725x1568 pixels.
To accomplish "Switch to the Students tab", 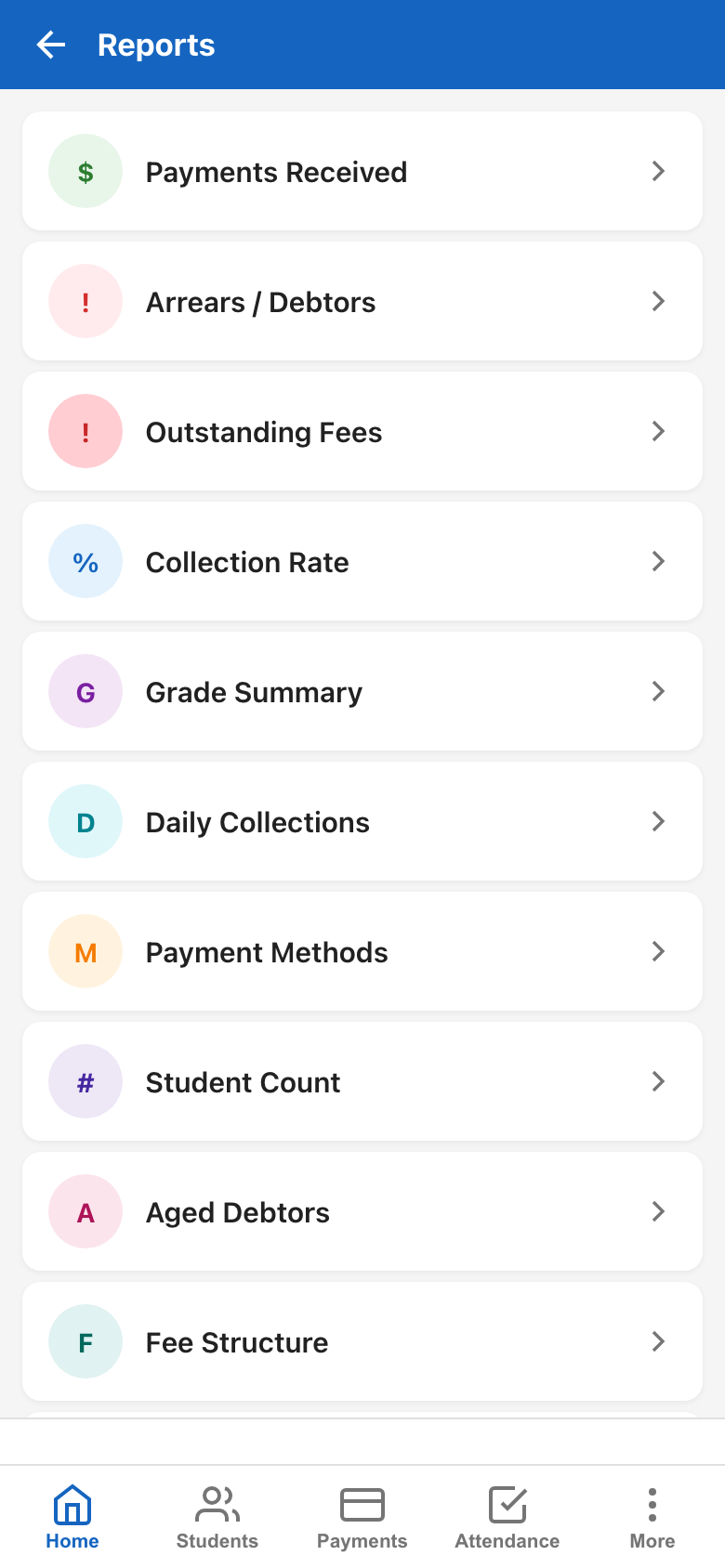I will click(217, 1518).
